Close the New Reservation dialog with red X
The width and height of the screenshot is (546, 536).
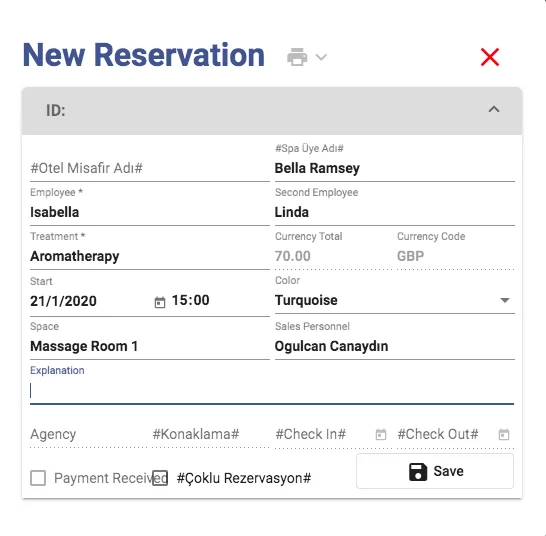click(x=490, y=57)
